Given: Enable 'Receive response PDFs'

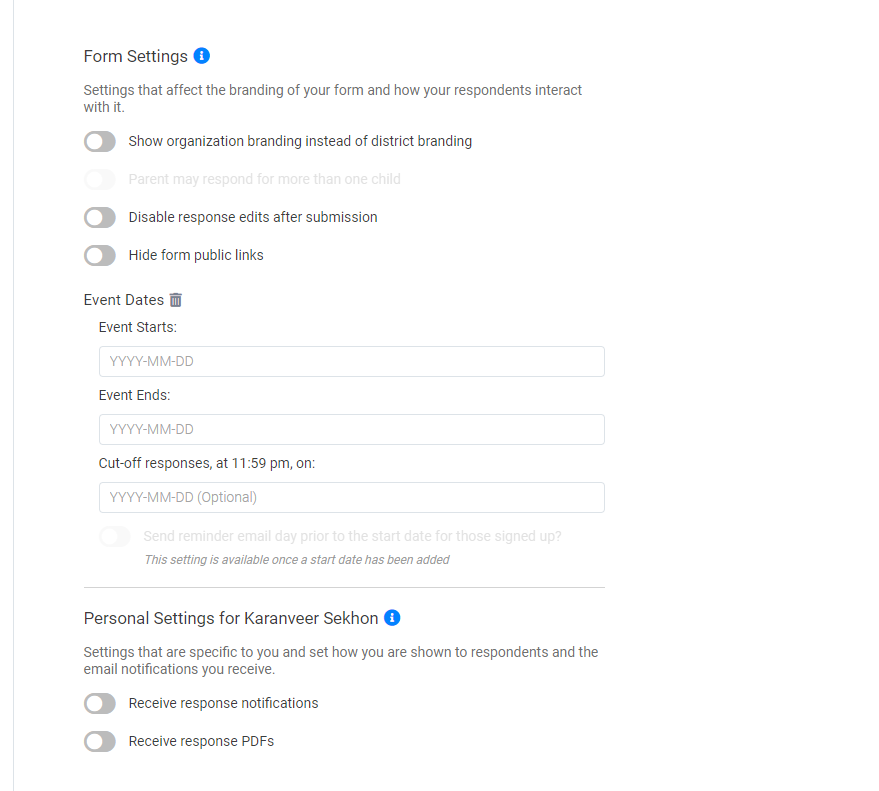Looking at the screenshot, I should [x=99, y=741].
